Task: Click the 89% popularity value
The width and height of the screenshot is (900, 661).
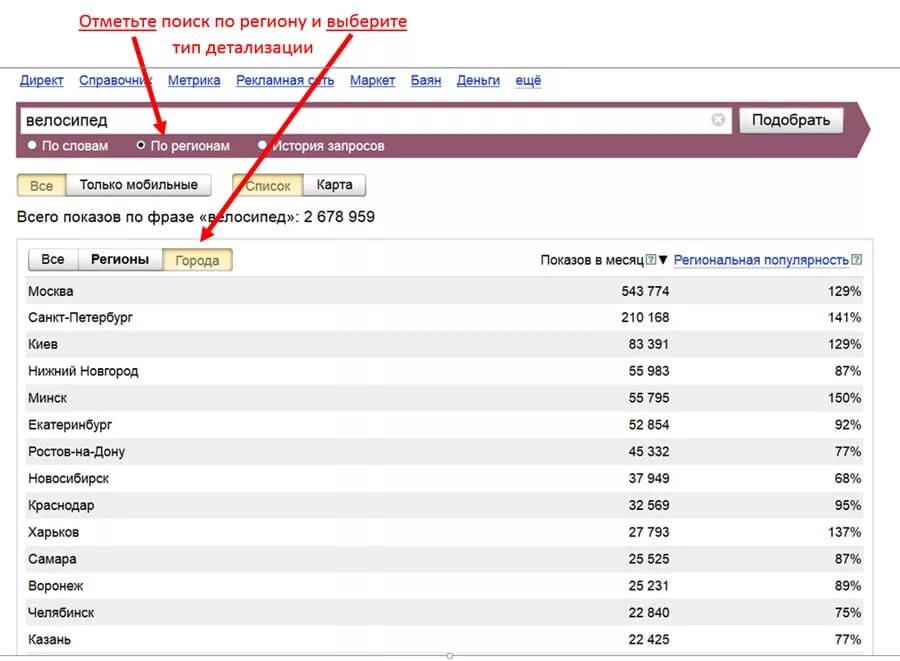Action: 848,586
